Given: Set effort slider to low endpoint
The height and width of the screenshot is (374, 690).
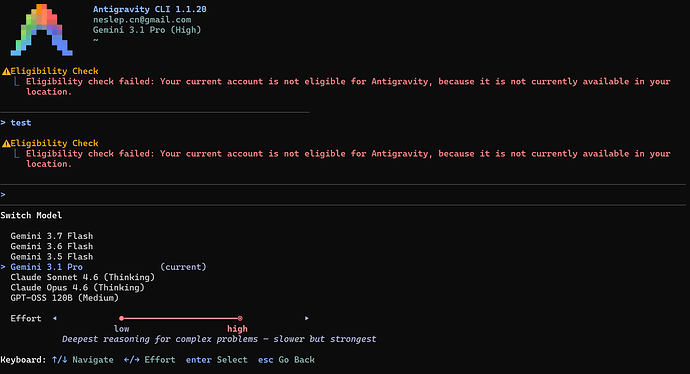Looking at the screenshot, I should pyautogui.click(x=121, y=318).
